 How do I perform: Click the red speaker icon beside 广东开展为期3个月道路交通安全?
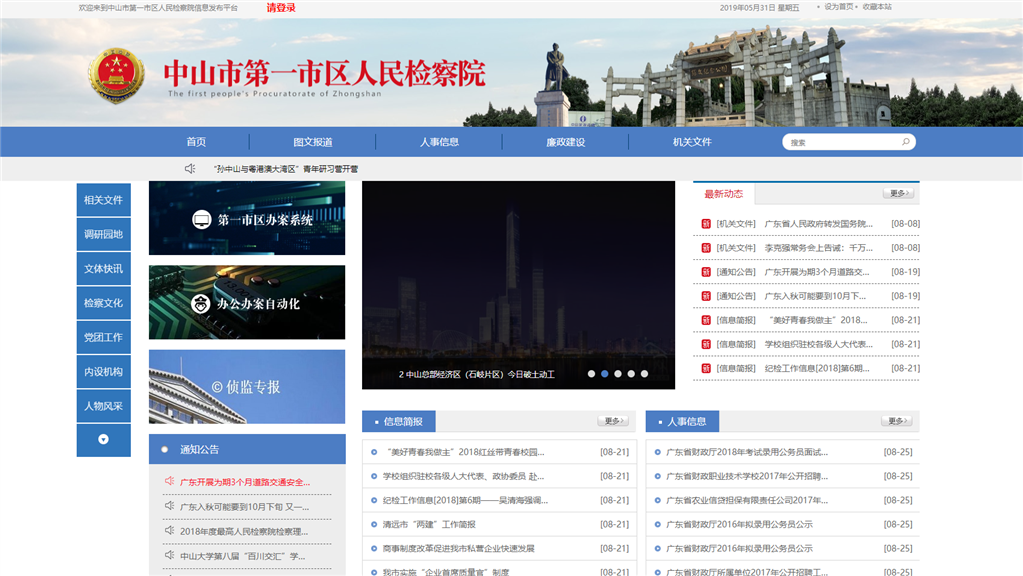170,481
